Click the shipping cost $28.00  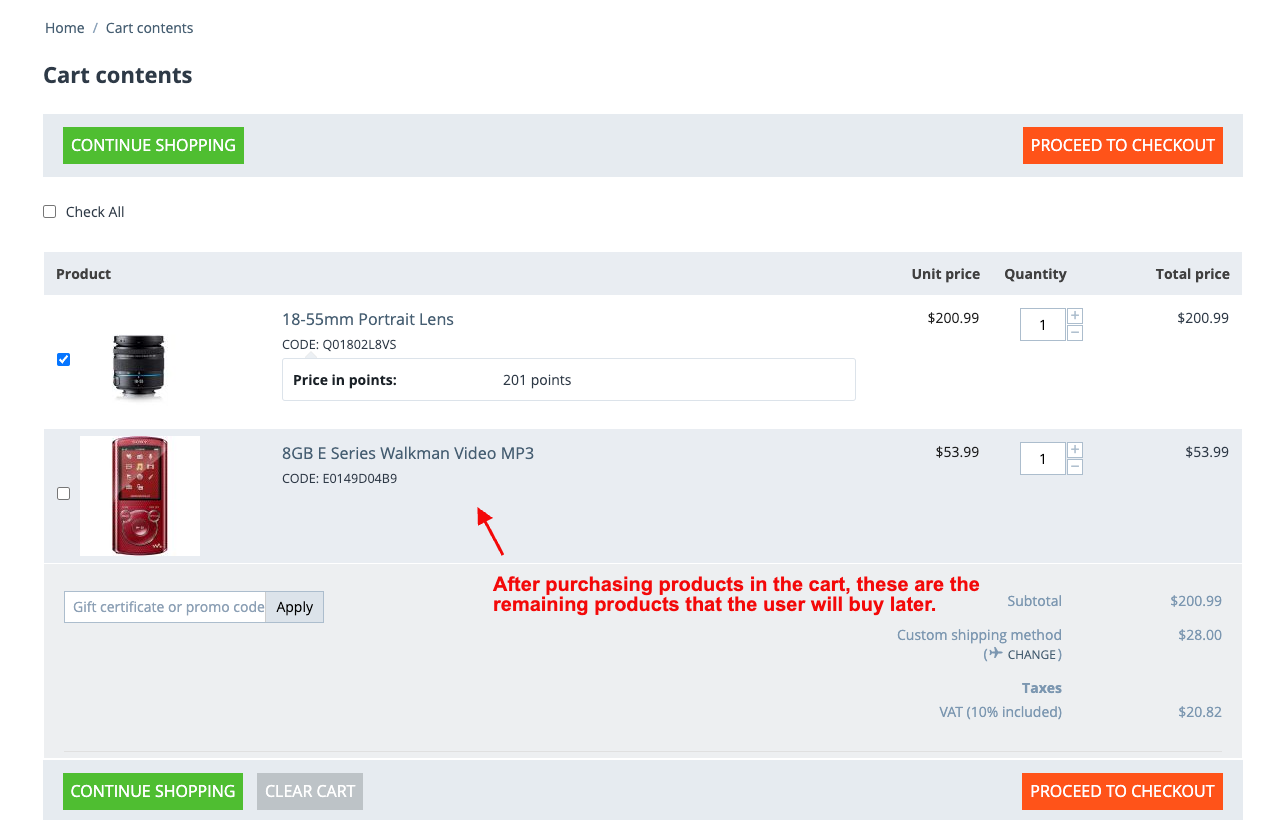1200,635
